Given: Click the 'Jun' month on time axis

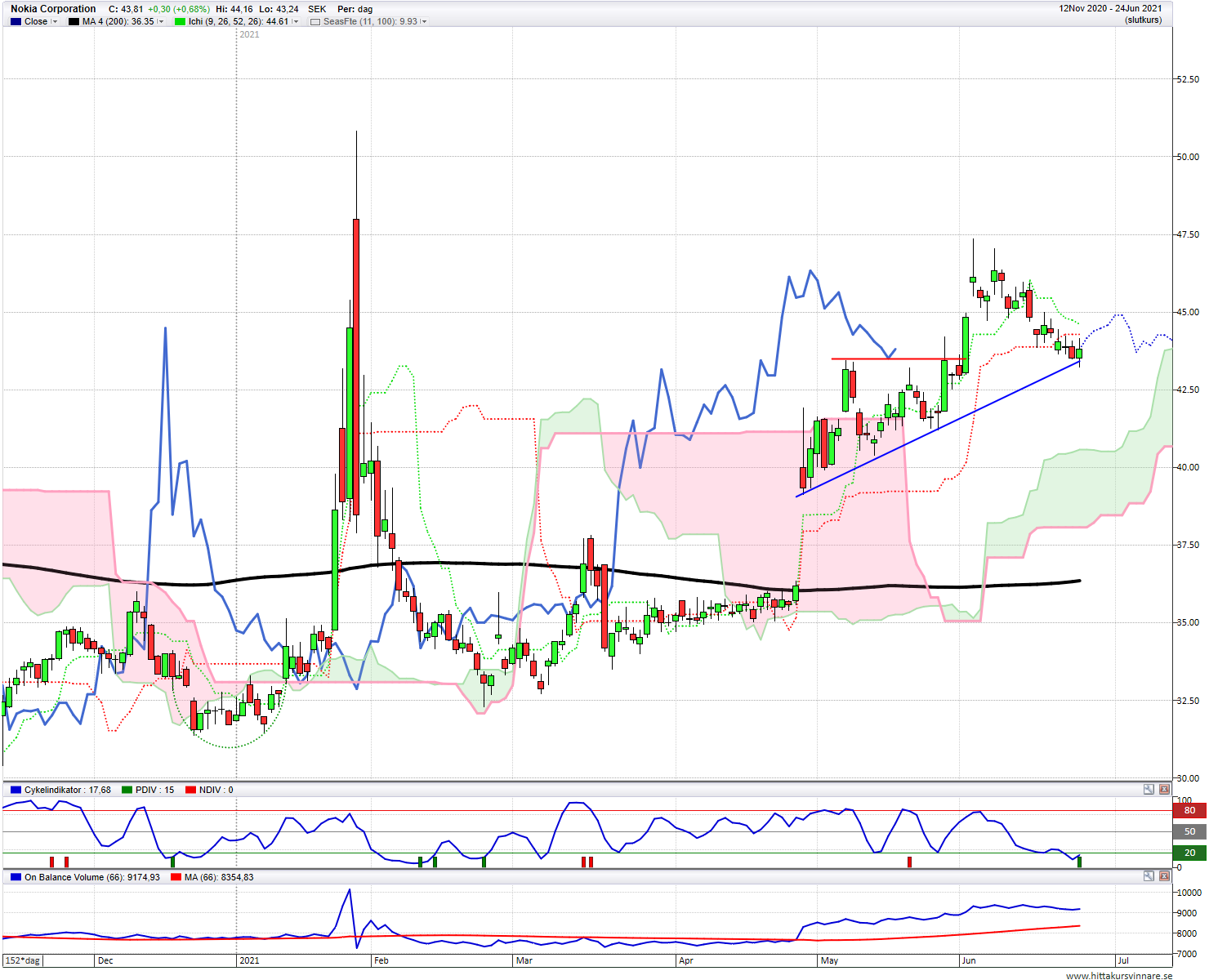Looking at the screenshot, I should pos(969,960).
